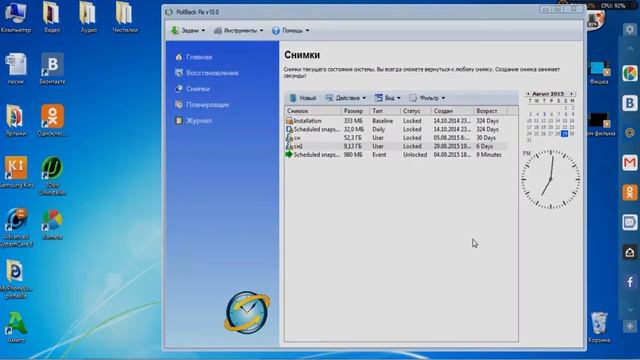Click the Baseline type cell

(x=382, y=121)
